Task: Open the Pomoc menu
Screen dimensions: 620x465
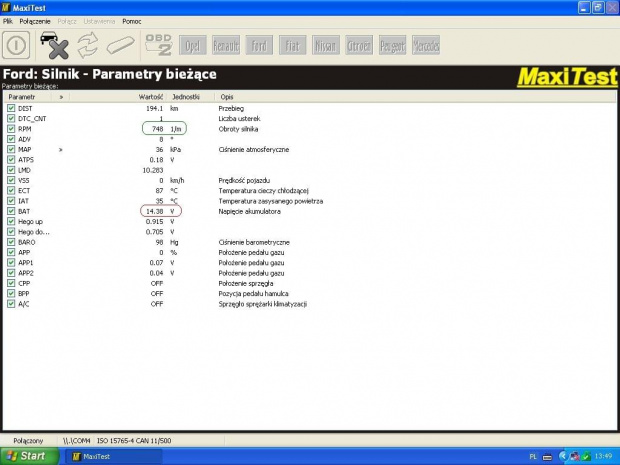Action: point(132,21)
